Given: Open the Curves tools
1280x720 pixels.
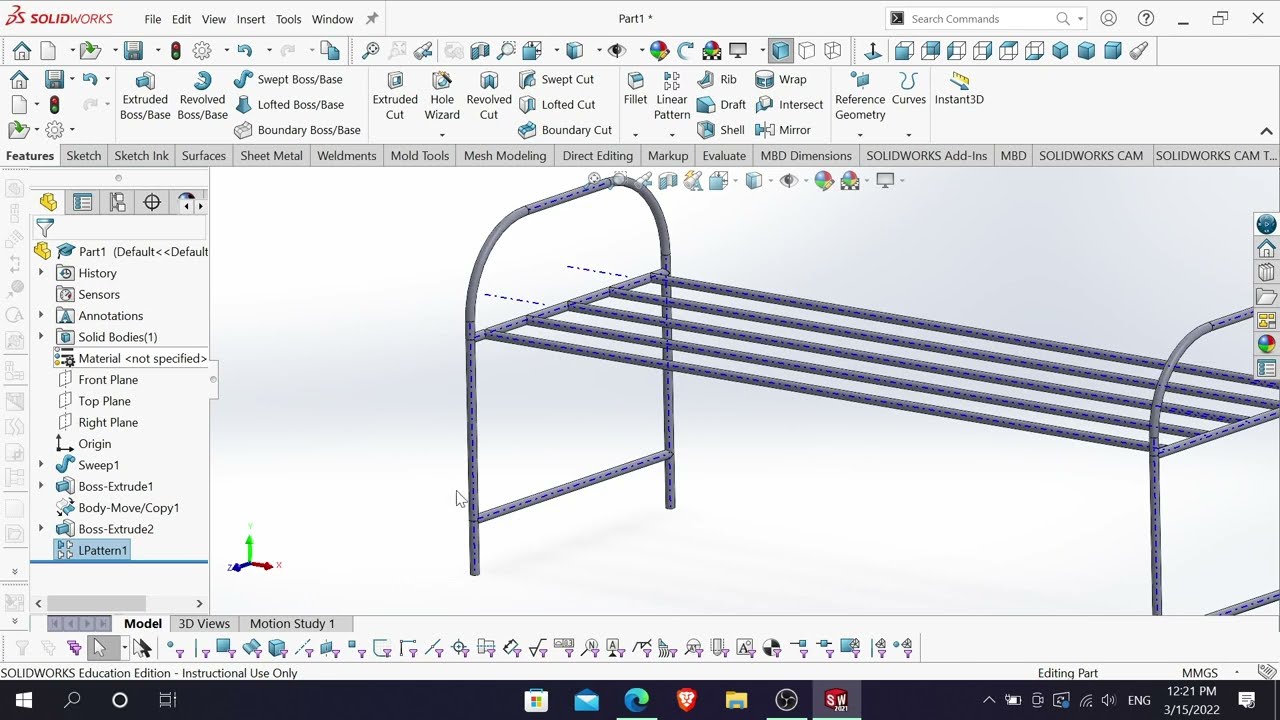Looking at the screenshot, I should pos(908,89).
